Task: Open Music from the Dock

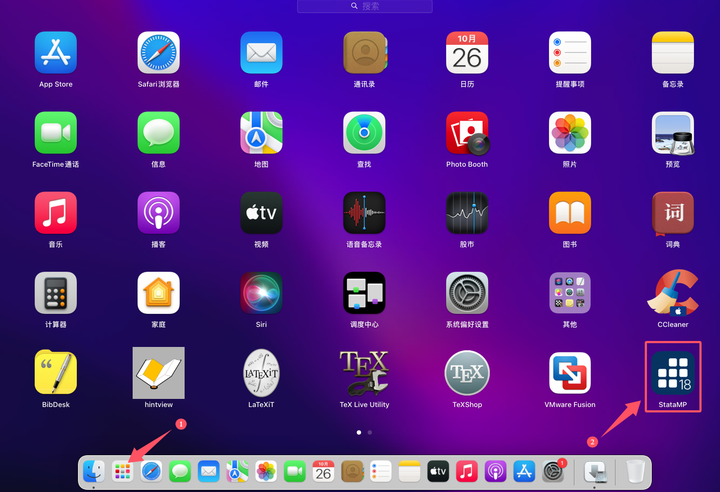Action: pyautogui.click(x=467, y=471)
